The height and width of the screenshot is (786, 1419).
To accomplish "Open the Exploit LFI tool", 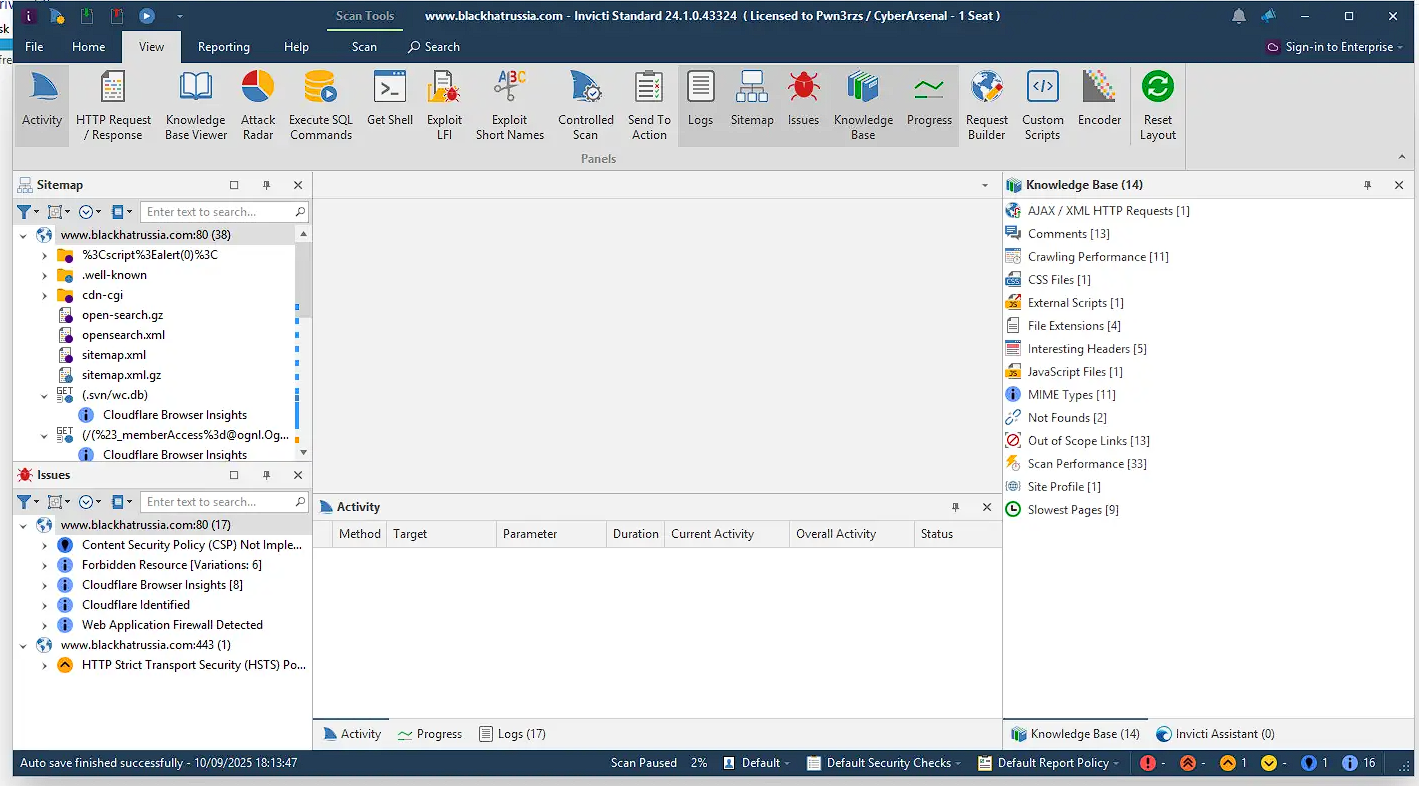I will tap(444, 105).
